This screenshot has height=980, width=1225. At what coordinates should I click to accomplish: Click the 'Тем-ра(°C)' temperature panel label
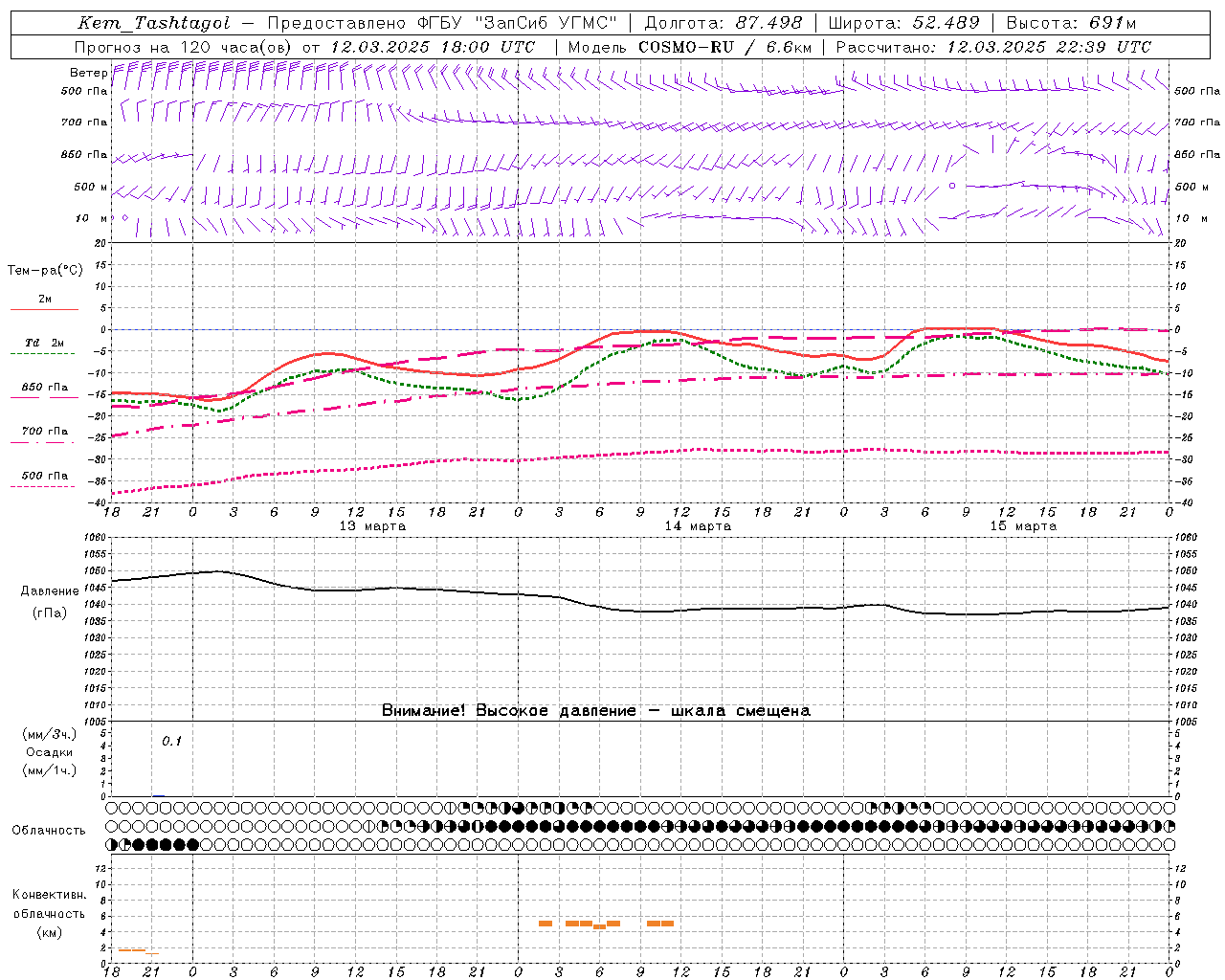tap(45, 271)
